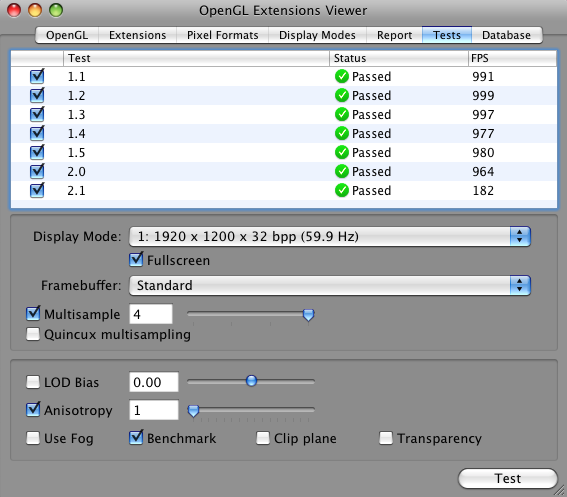
Task: Open the Display Mode dropdown
Action: tap(330, 237)
